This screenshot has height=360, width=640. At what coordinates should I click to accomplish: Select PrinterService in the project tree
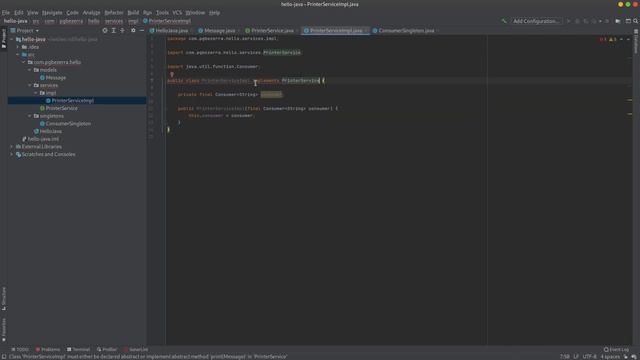click(x=61, y=108)
